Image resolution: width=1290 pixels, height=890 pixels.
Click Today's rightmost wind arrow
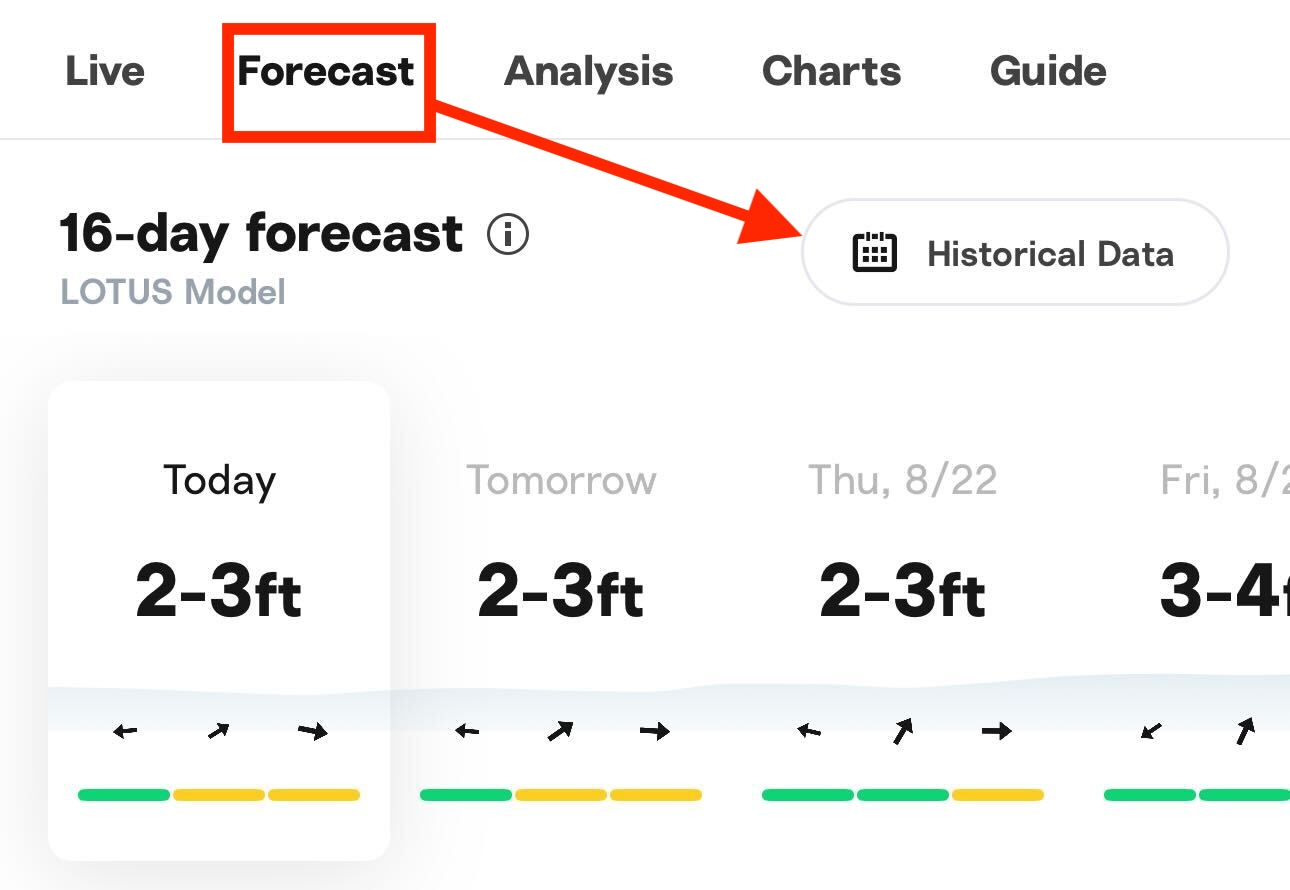313,732
